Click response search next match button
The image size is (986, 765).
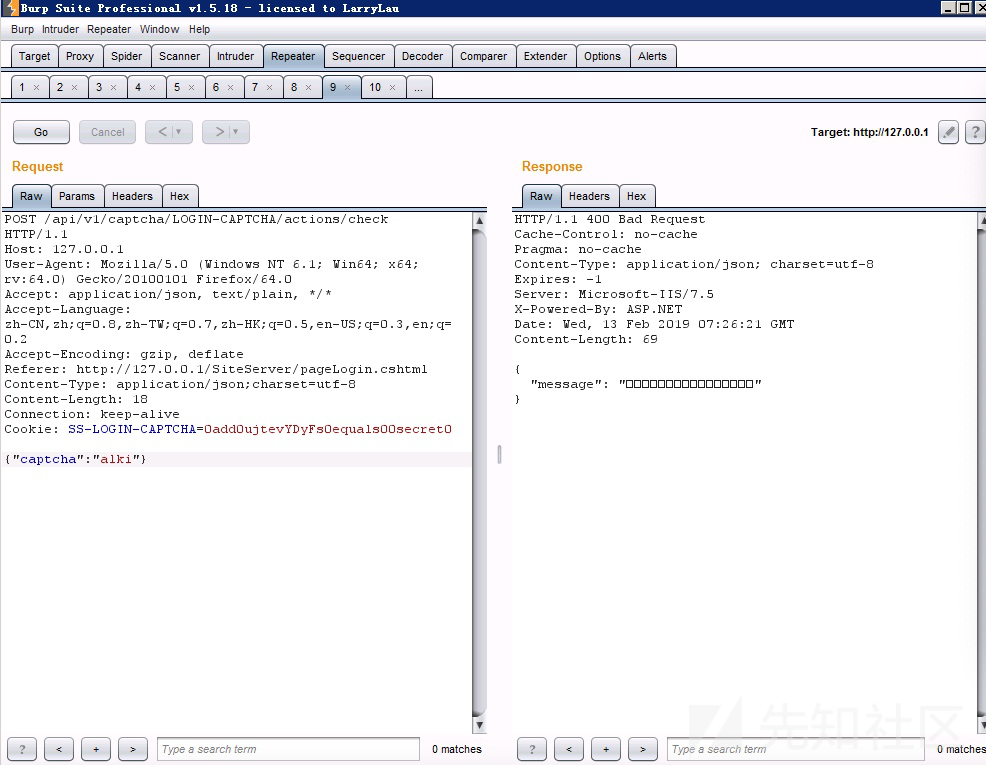tap(643, 749)
